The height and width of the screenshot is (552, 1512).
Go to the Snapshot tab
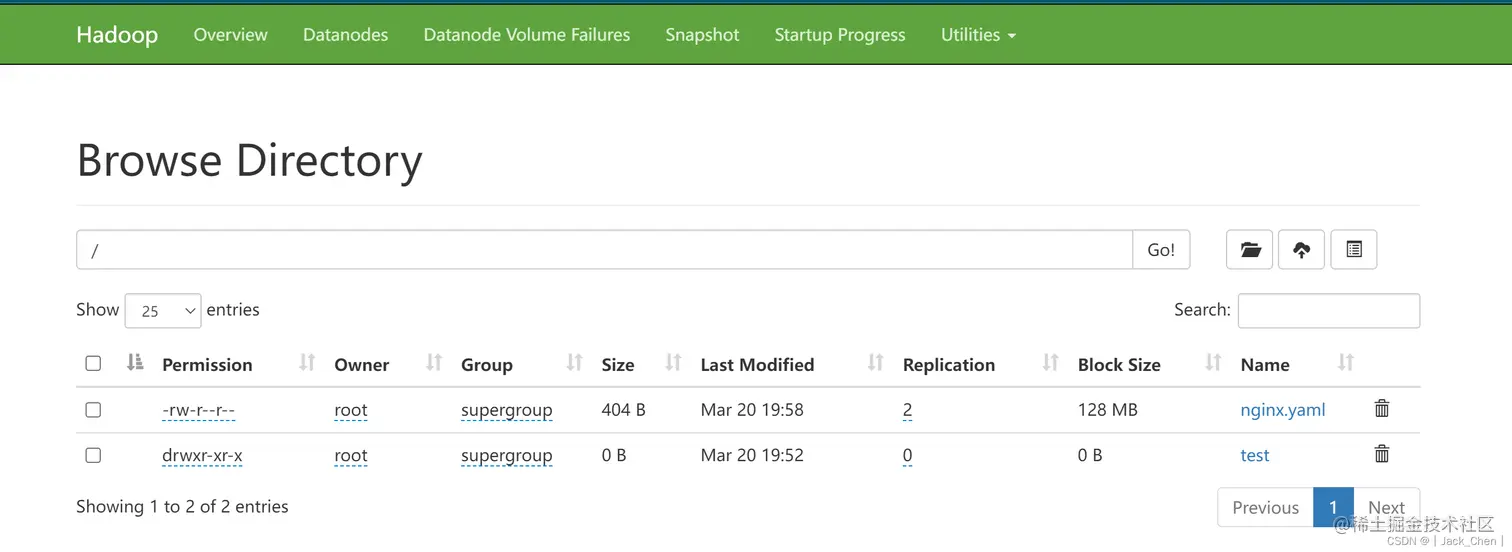click(x=702, y=35)
